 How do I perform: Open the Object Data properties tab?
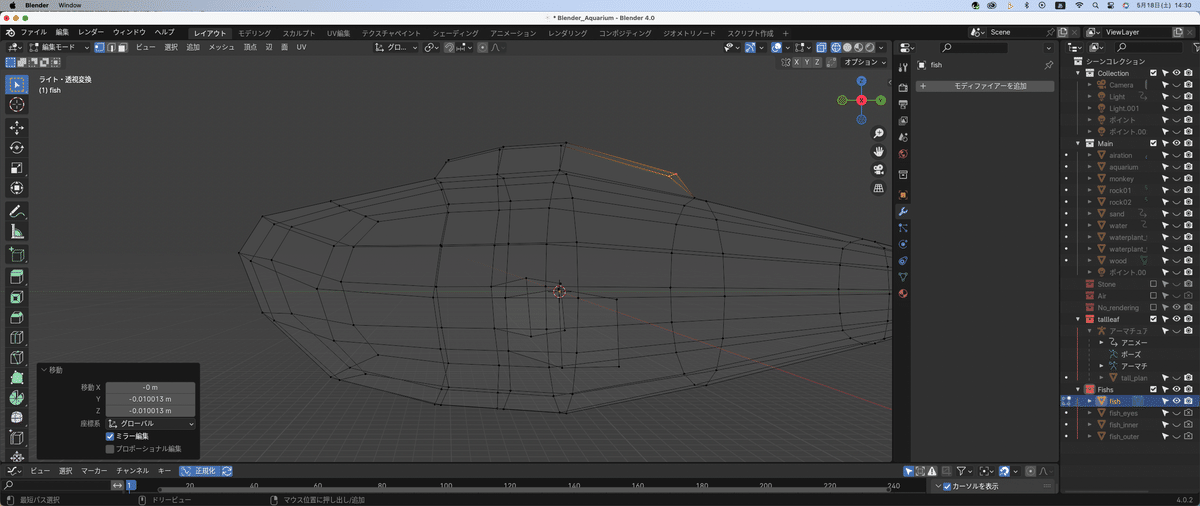pyautogui.click(x=903, y=276)
